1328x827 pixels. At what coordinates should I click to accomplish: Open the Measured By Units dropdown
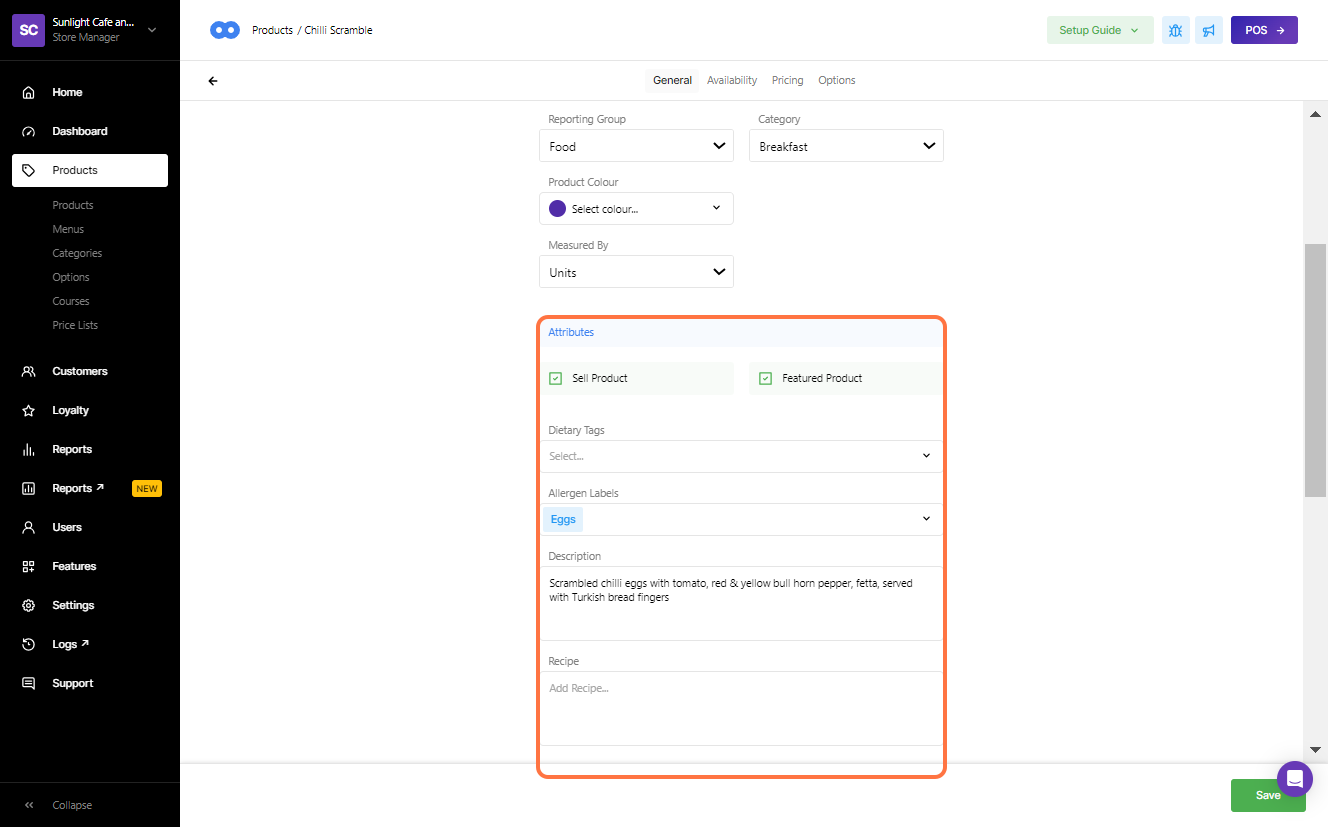(636, 272)
